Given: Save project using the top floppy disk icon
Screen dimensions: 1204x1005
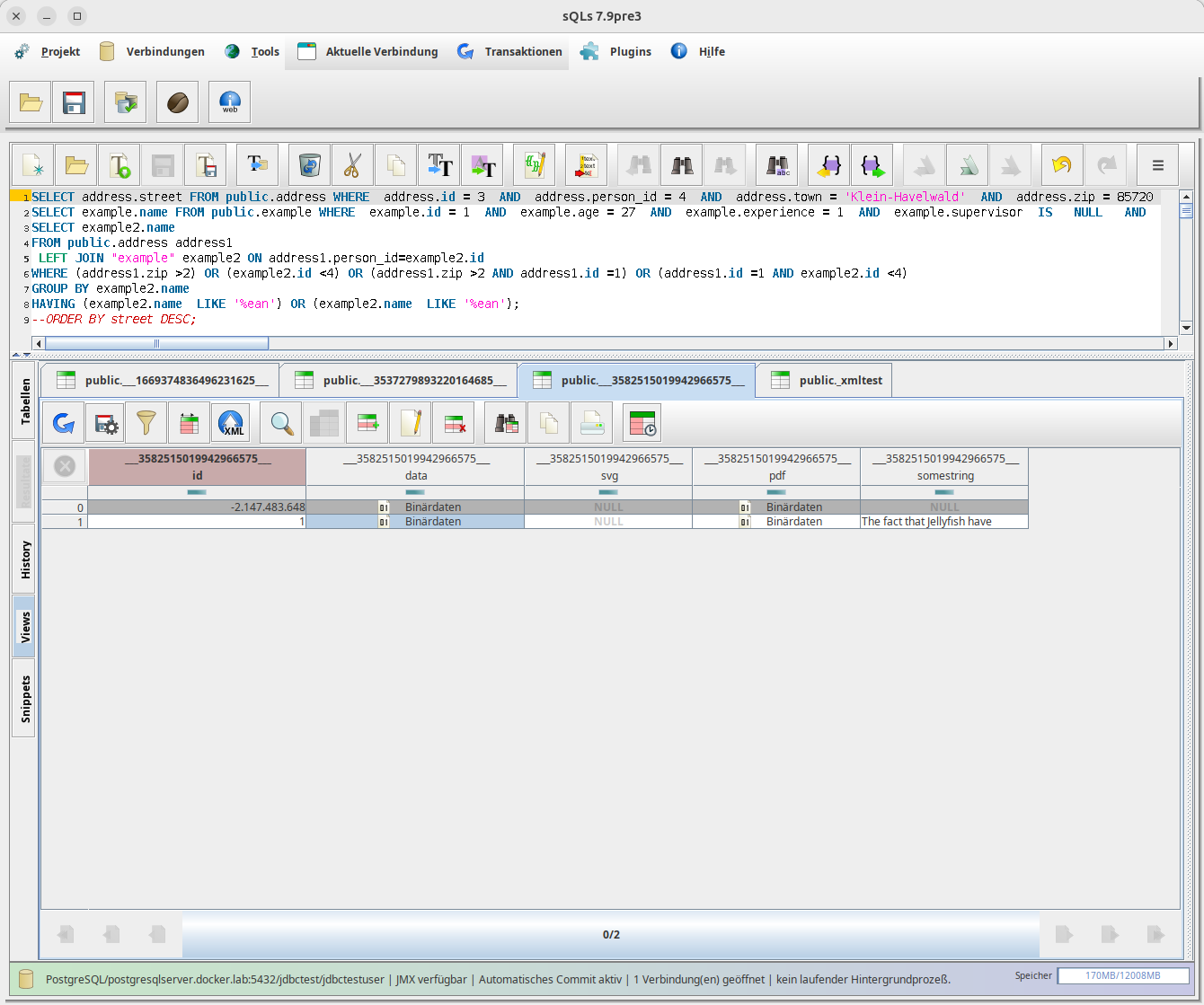Looking at the screenshot, I should [74, 102].
